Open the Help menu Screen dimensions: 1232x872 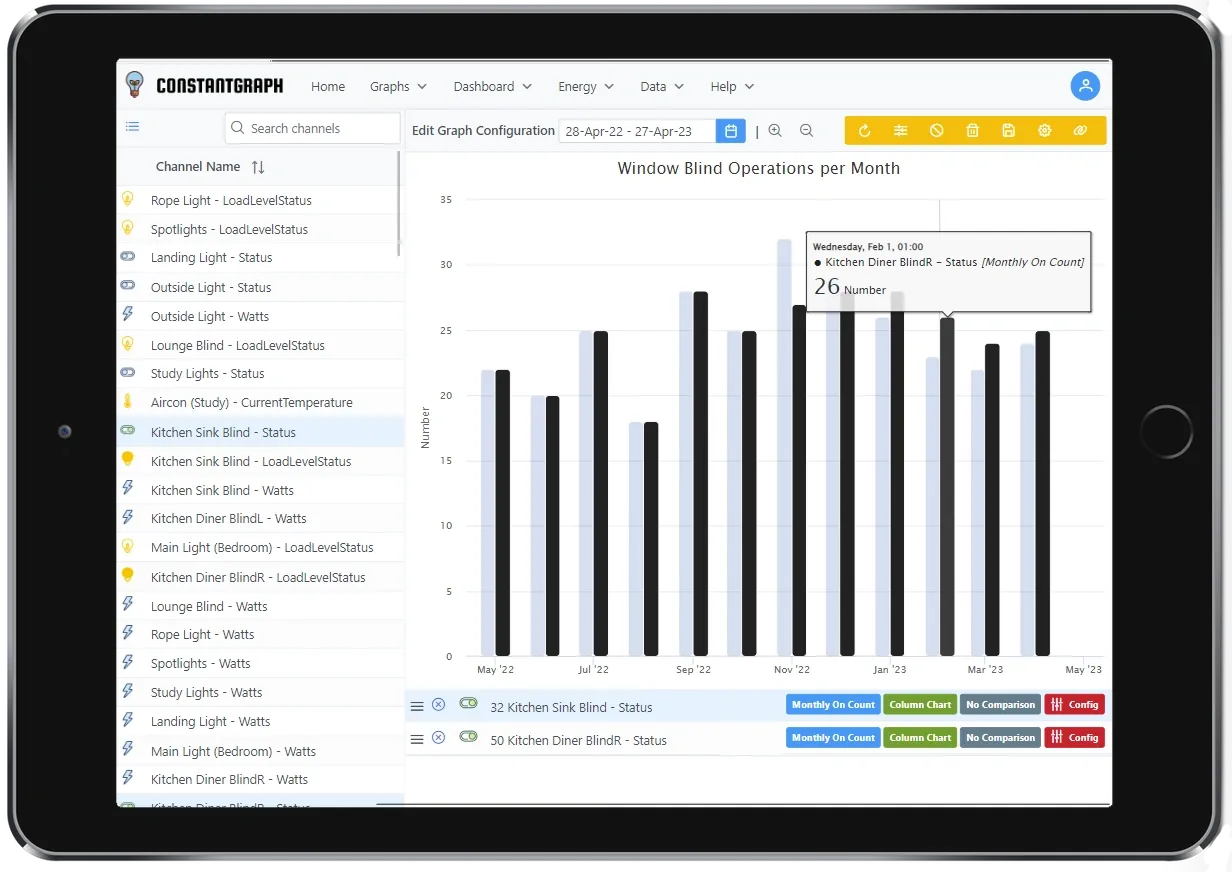pyautogui.click(x=732, y=87)
